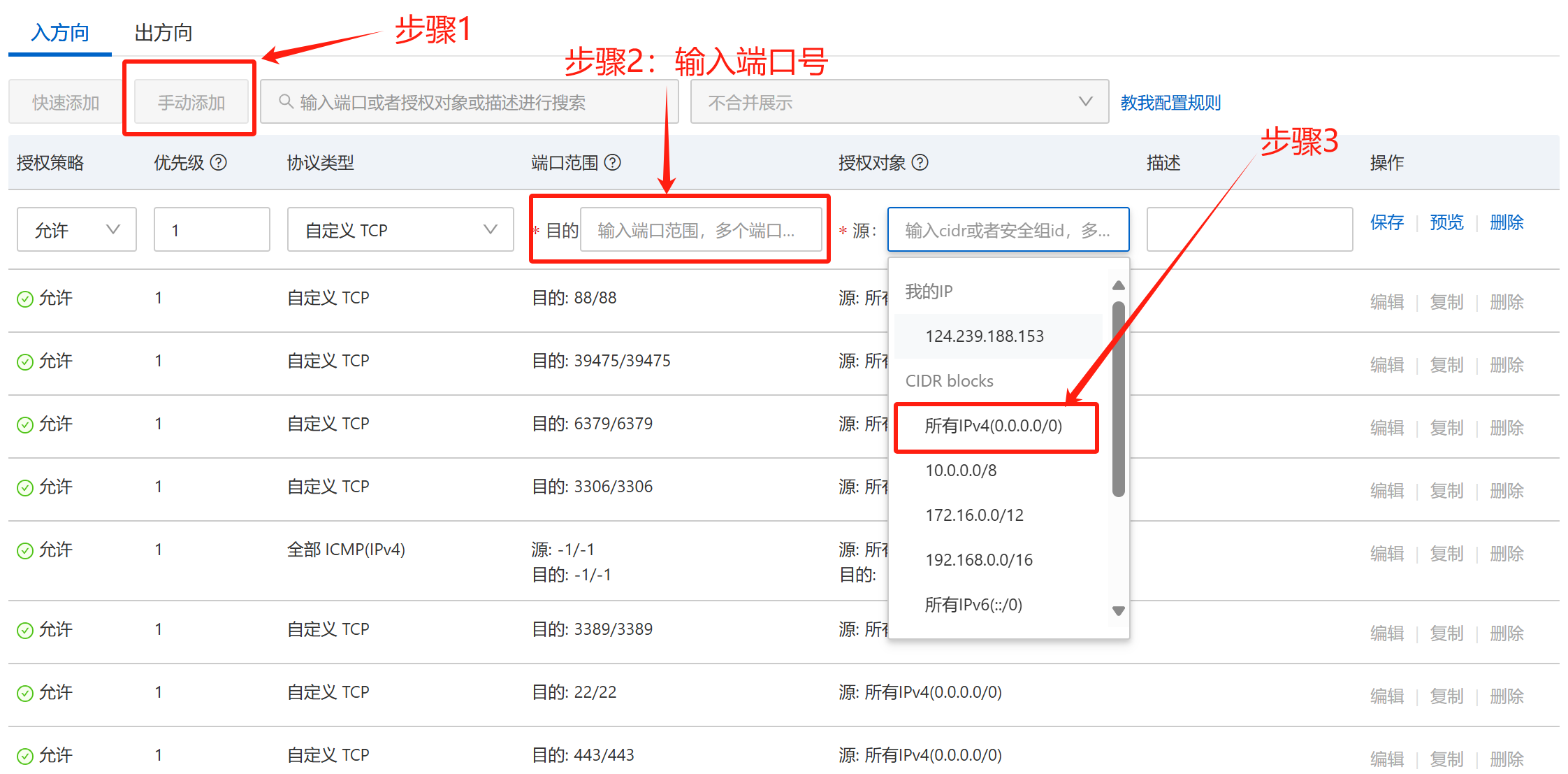The height and width of the screenshot is (774, 1568).
Task: Click help icon beside 授权对象 header
Action: tap(920, 163)
